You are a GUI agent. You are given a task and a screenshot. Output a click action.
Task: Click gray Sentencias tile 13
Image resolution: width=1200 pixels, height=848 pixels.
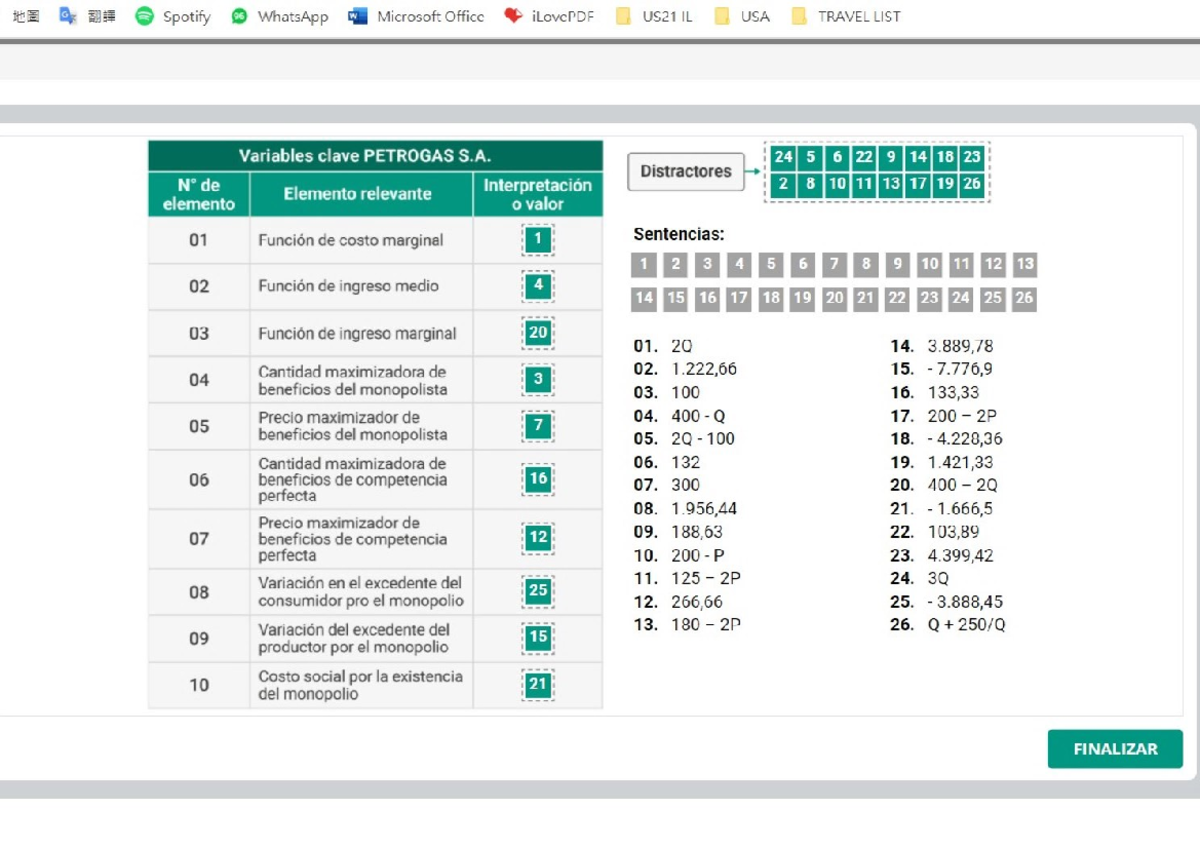[x=1024, y=265]
